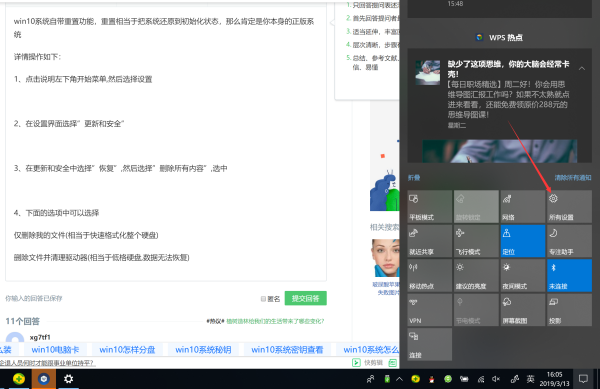The image size is (600, 389).
Task: Toggle 夜间模式 (Night light) tile
Action: click(523, 275)
